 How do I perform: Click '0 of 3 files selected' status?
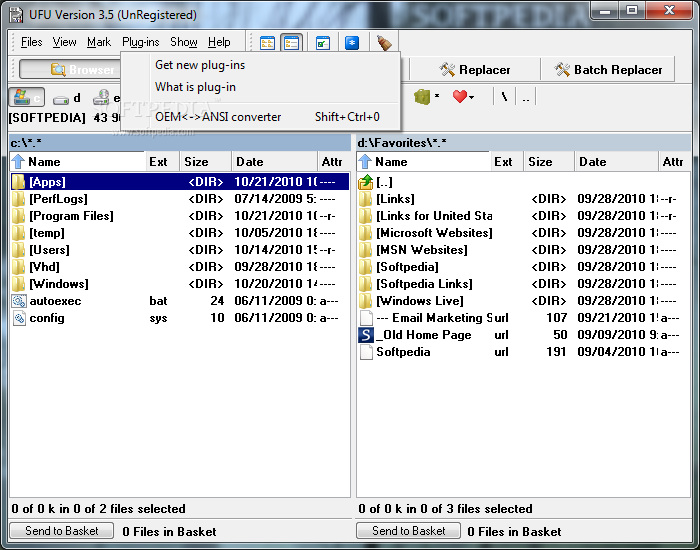click(445, 509)
